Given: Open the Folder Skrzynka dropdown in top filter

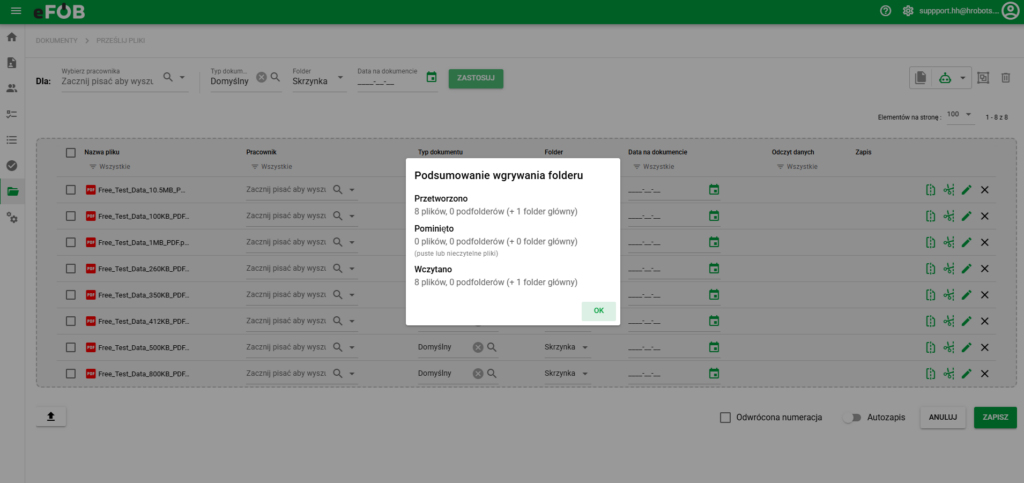Looking at the screenshot, I should tap(340, 77).
